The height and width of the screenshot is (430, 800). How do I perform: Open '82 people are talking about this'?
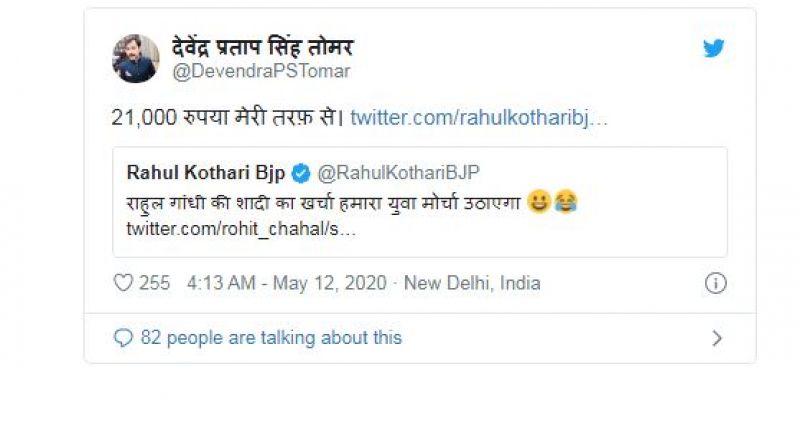(271, 338)
